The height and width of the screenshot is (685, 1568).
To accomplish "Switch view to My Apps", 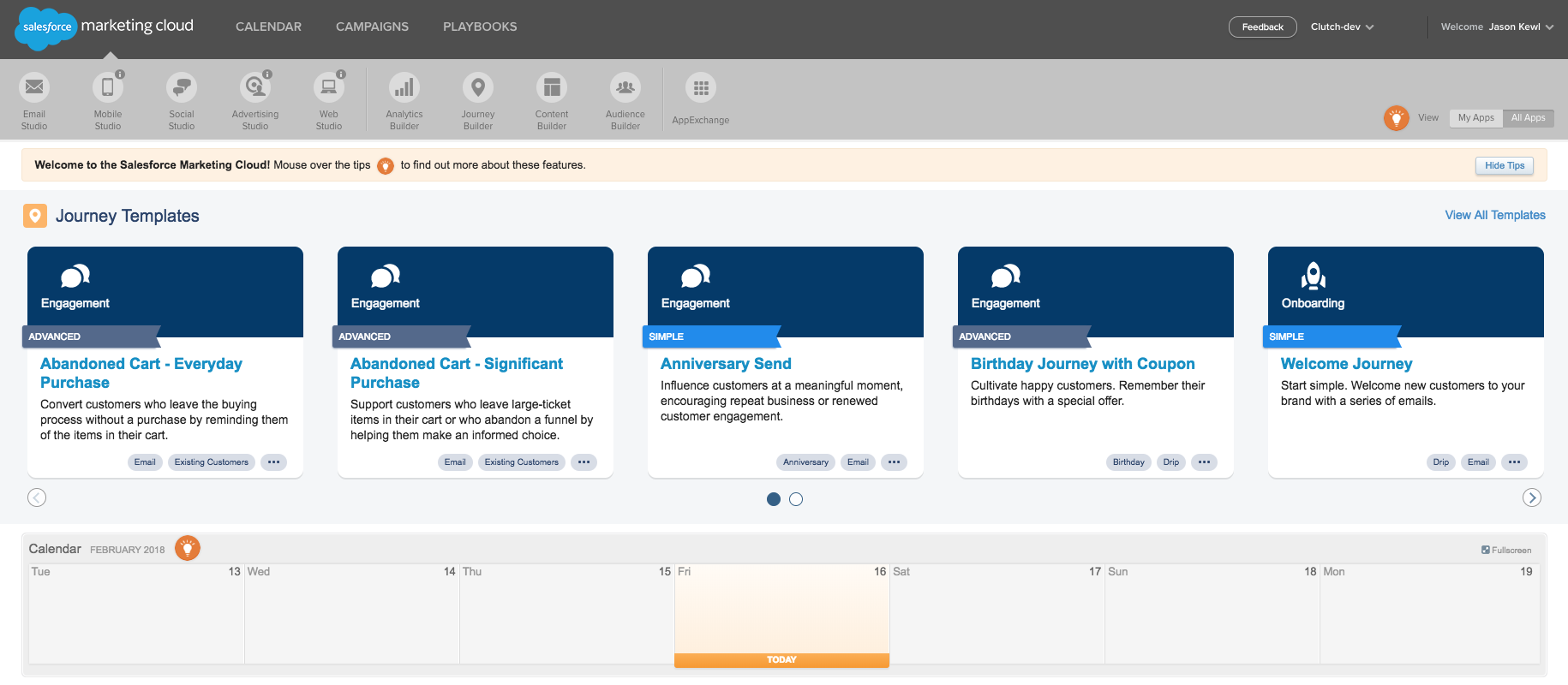I will pos(1476,118).
